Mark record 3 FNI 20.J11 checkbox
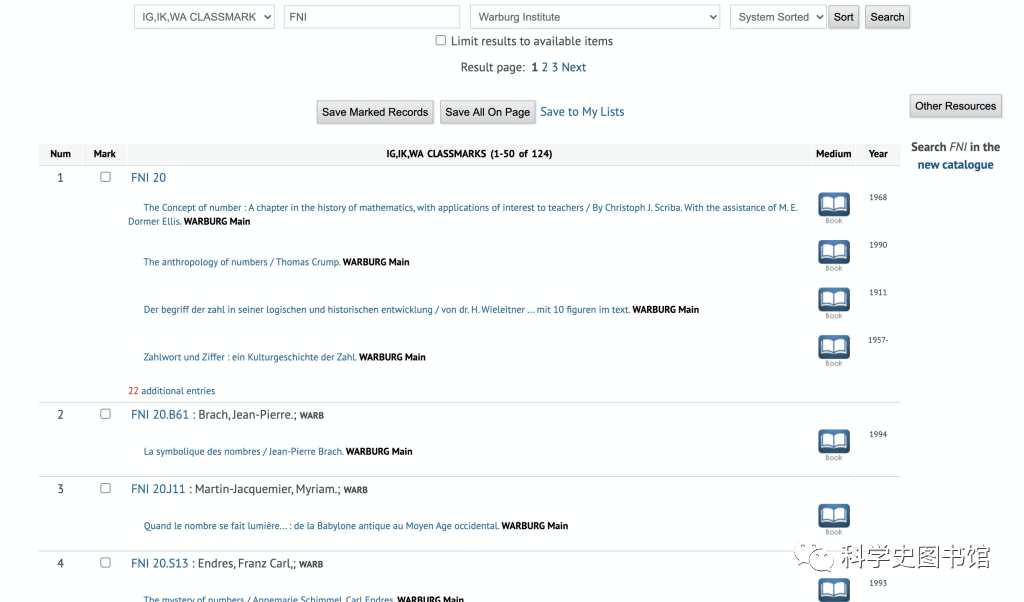This screenshot has height=602, width=1024. pos(105,488)
